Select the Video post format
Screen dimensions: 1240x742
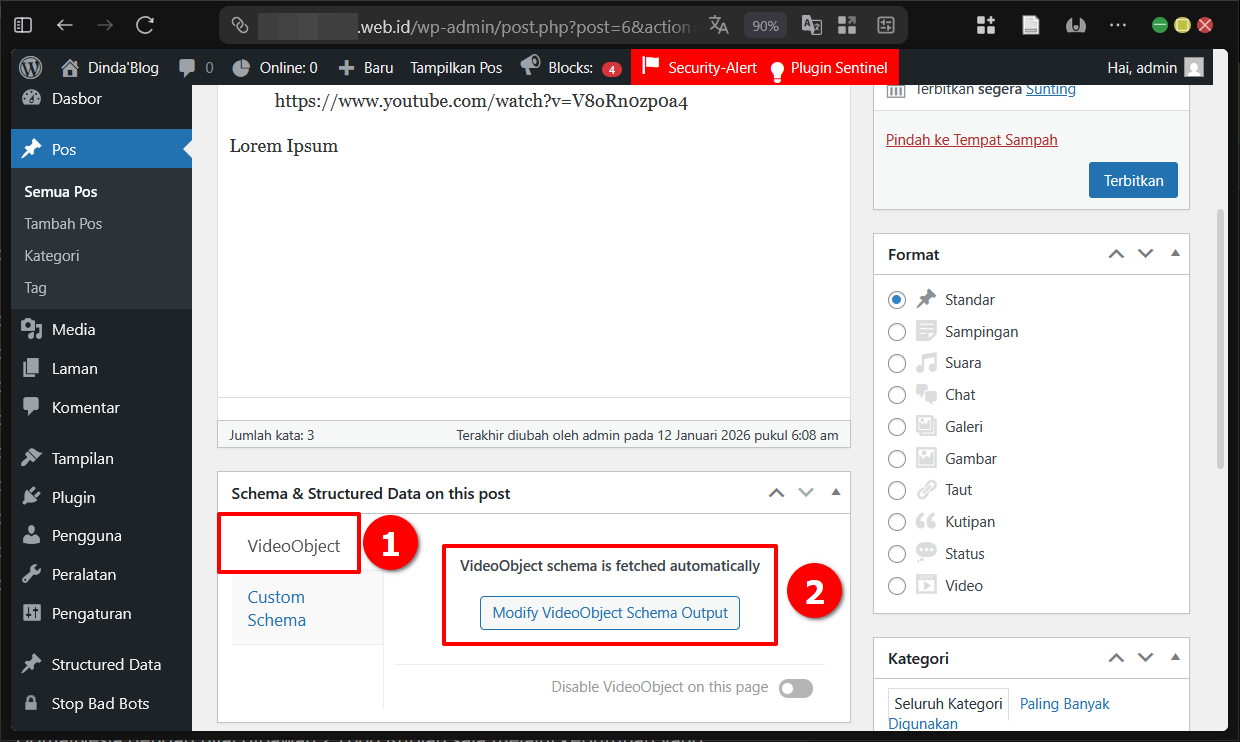tap(897, 585)
